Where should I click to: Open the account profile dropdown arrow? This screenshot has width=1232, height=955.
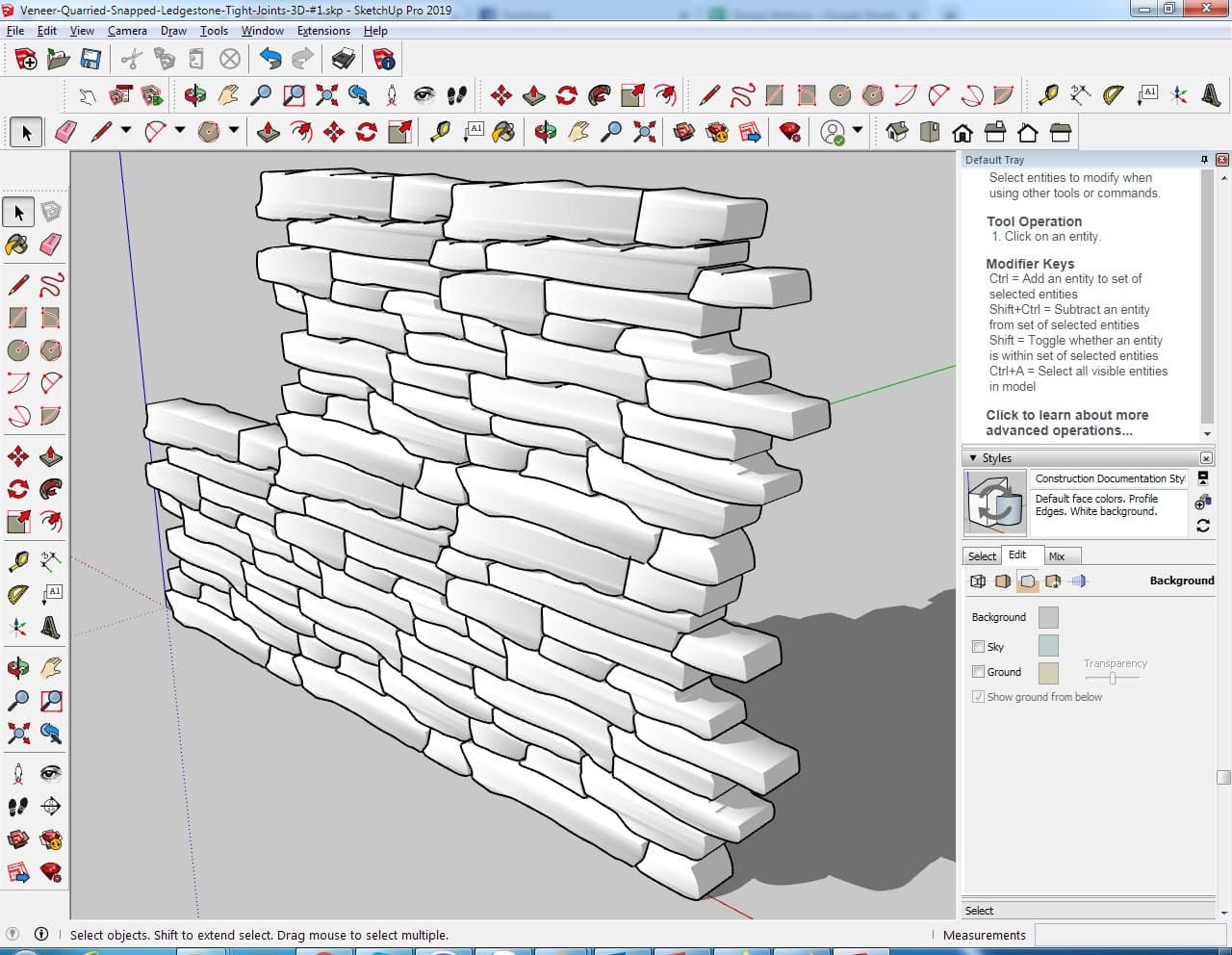[x=857, y=132]
